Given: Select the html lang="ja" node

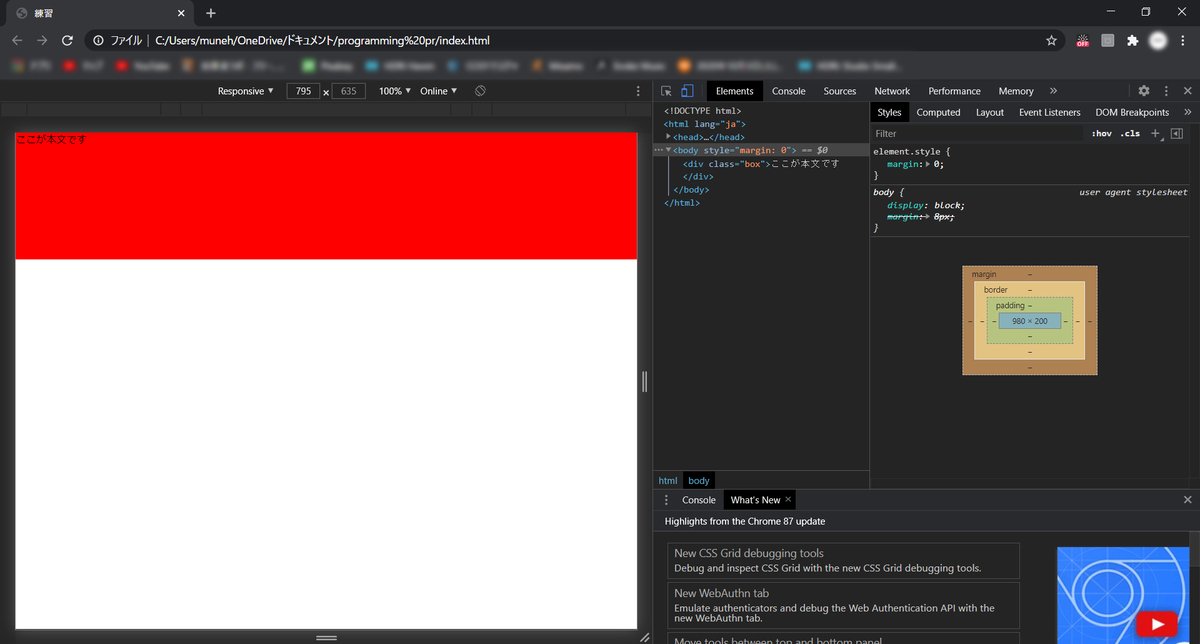Looking at the screenshot, I should click(x=705, y=124).
